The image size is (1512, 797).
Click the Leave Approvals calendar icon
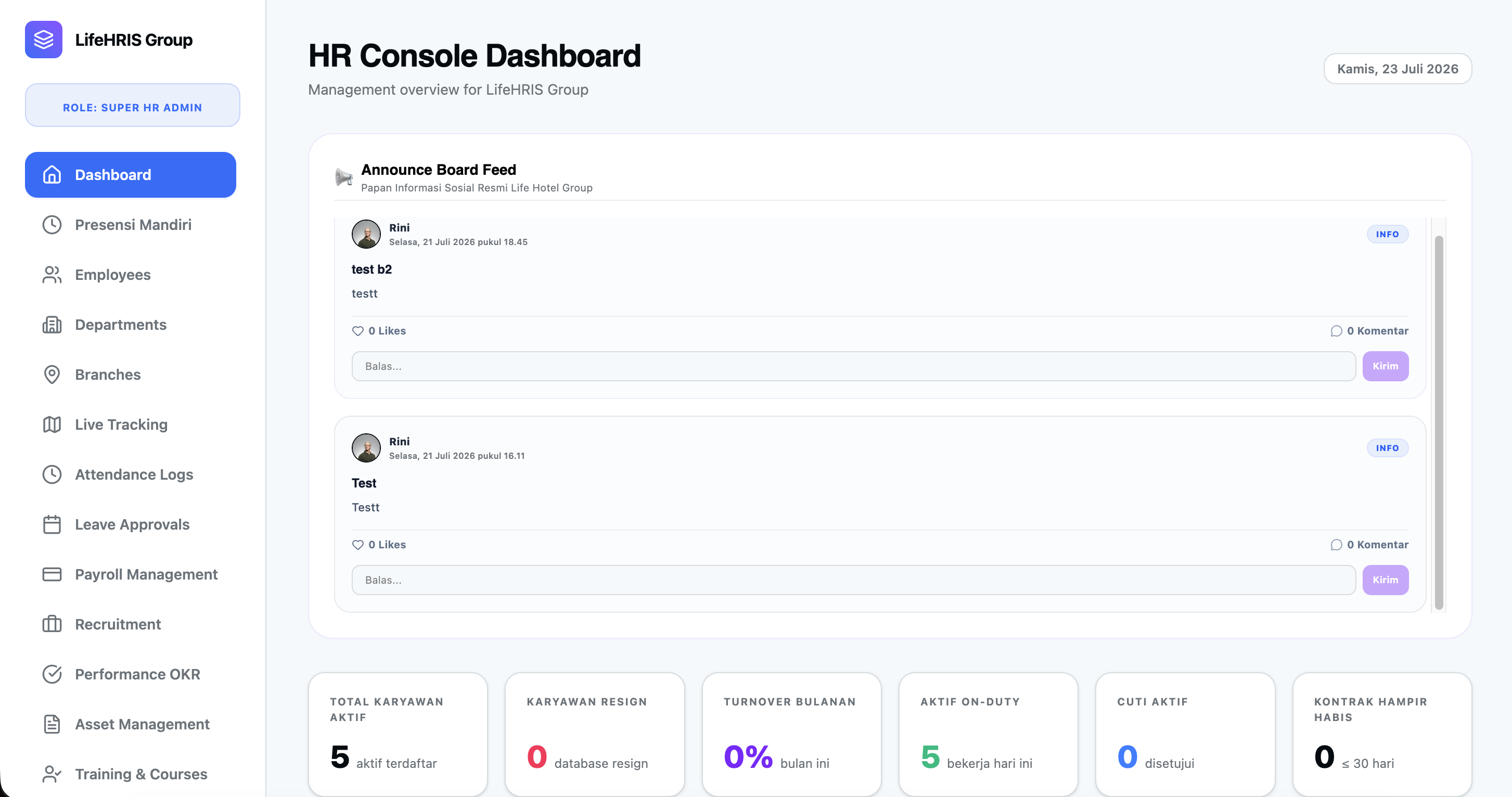click(52, 523)
